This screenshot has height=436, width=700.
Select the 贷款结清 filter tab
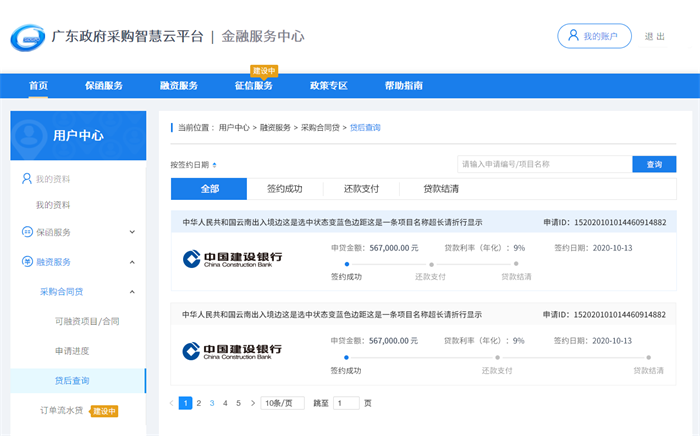[441, 189]
